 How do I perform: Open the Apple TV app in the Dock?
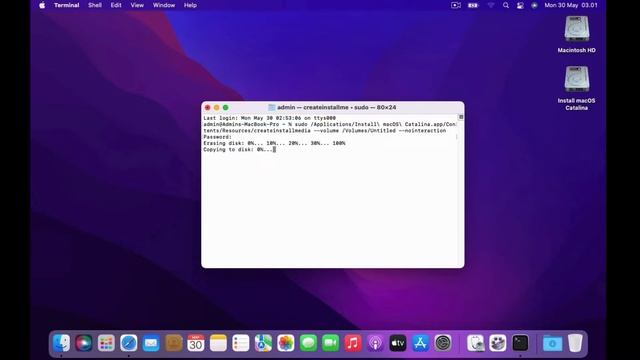click(398, 343)
